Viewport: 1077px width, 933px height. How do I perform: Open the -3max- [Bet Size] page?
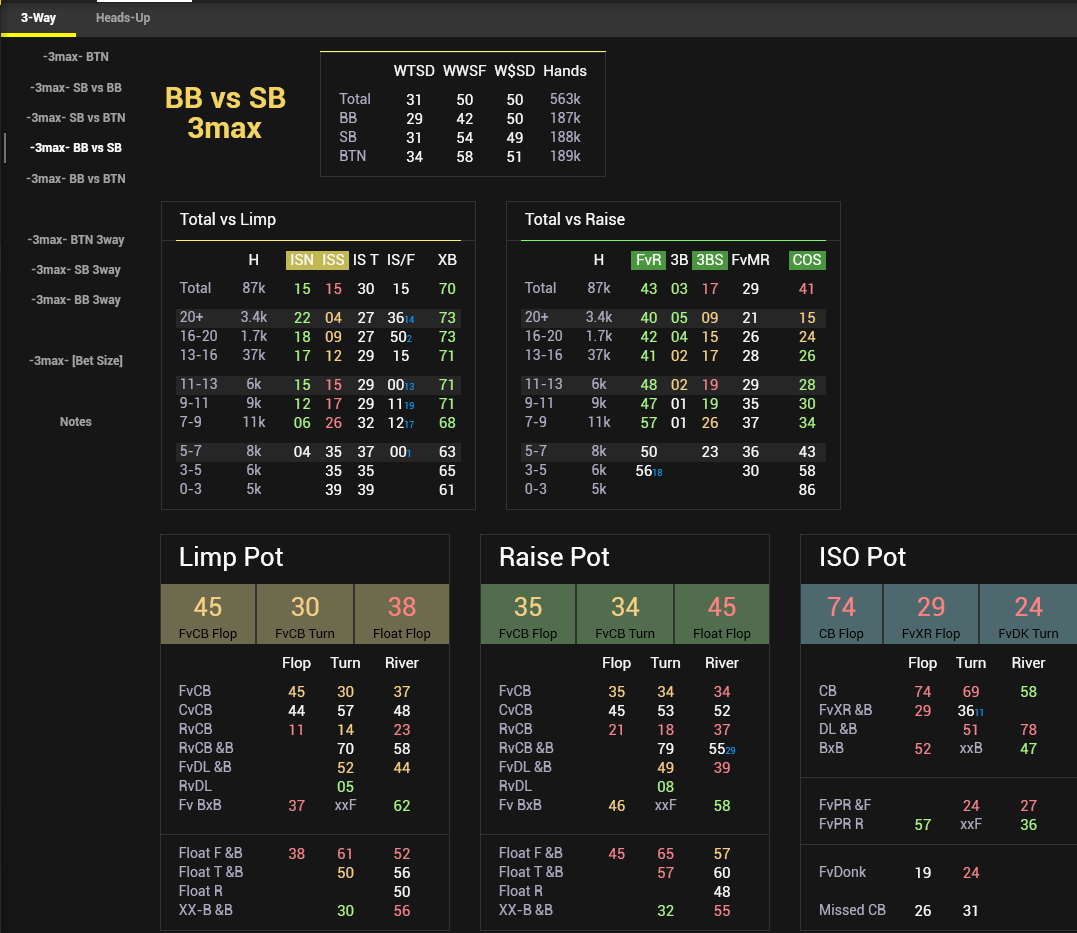coord(76,360)
